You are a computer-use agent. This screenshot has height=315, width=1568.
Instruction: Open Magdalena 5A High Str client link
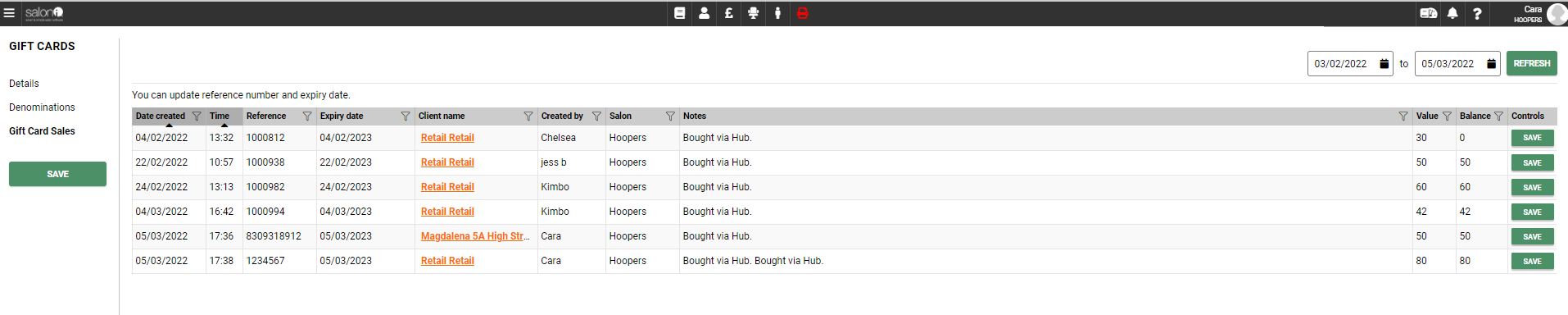click(475, 236)
